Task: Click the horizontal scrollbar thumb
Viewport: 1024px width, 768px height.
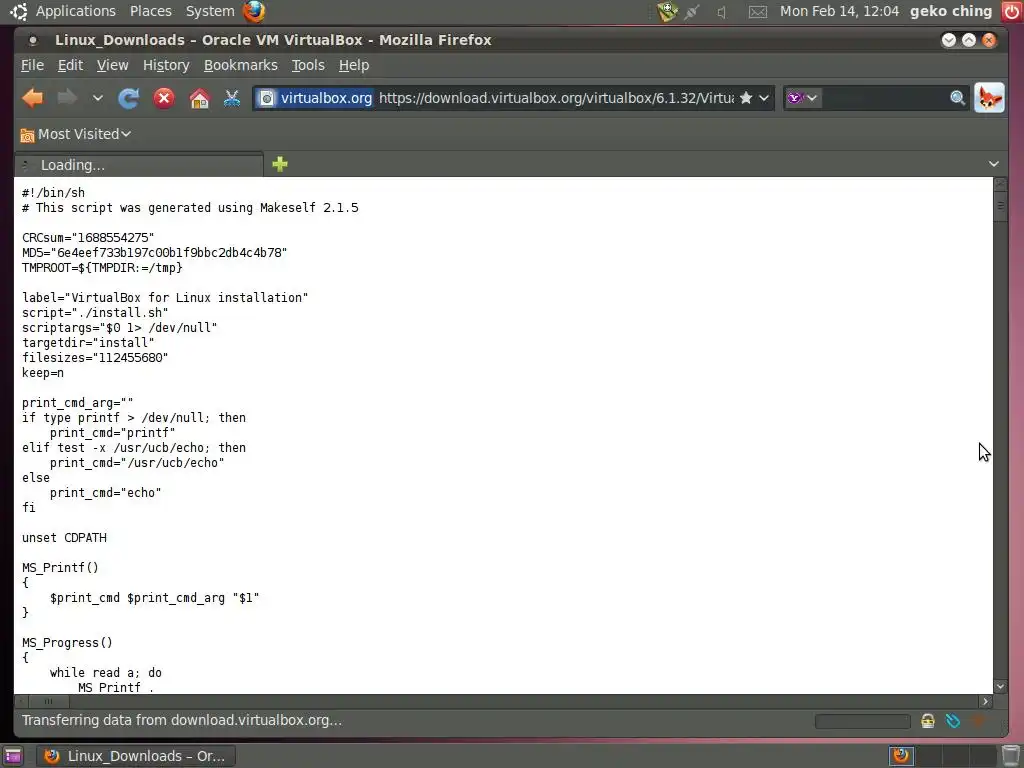Action: (48, 701)
